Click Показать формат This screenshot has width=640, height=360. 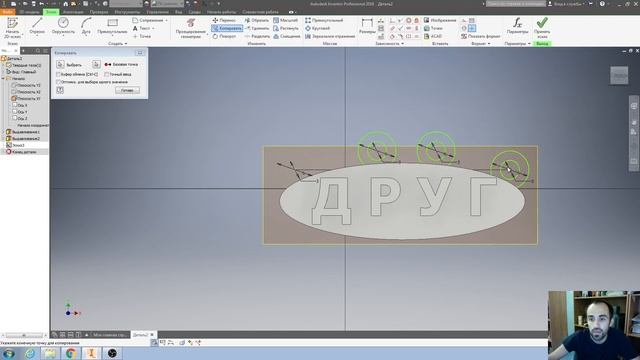click(x=481, y=36)
